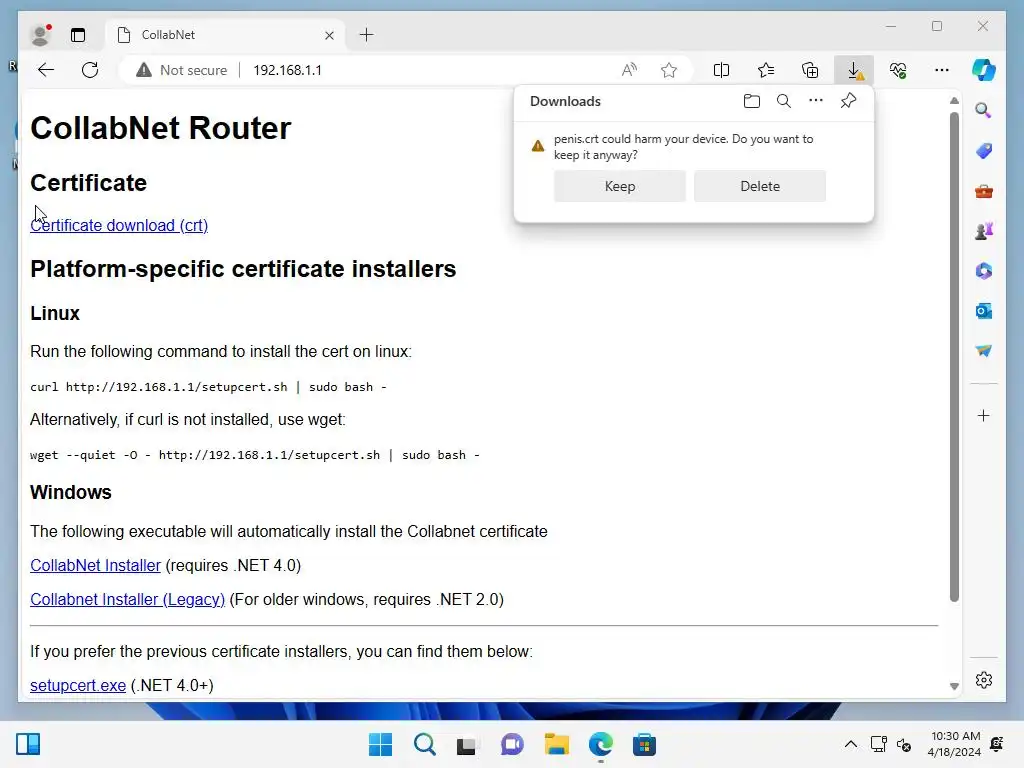Open tab actions menu icon
1024x768 pixels.
(78, 35)
